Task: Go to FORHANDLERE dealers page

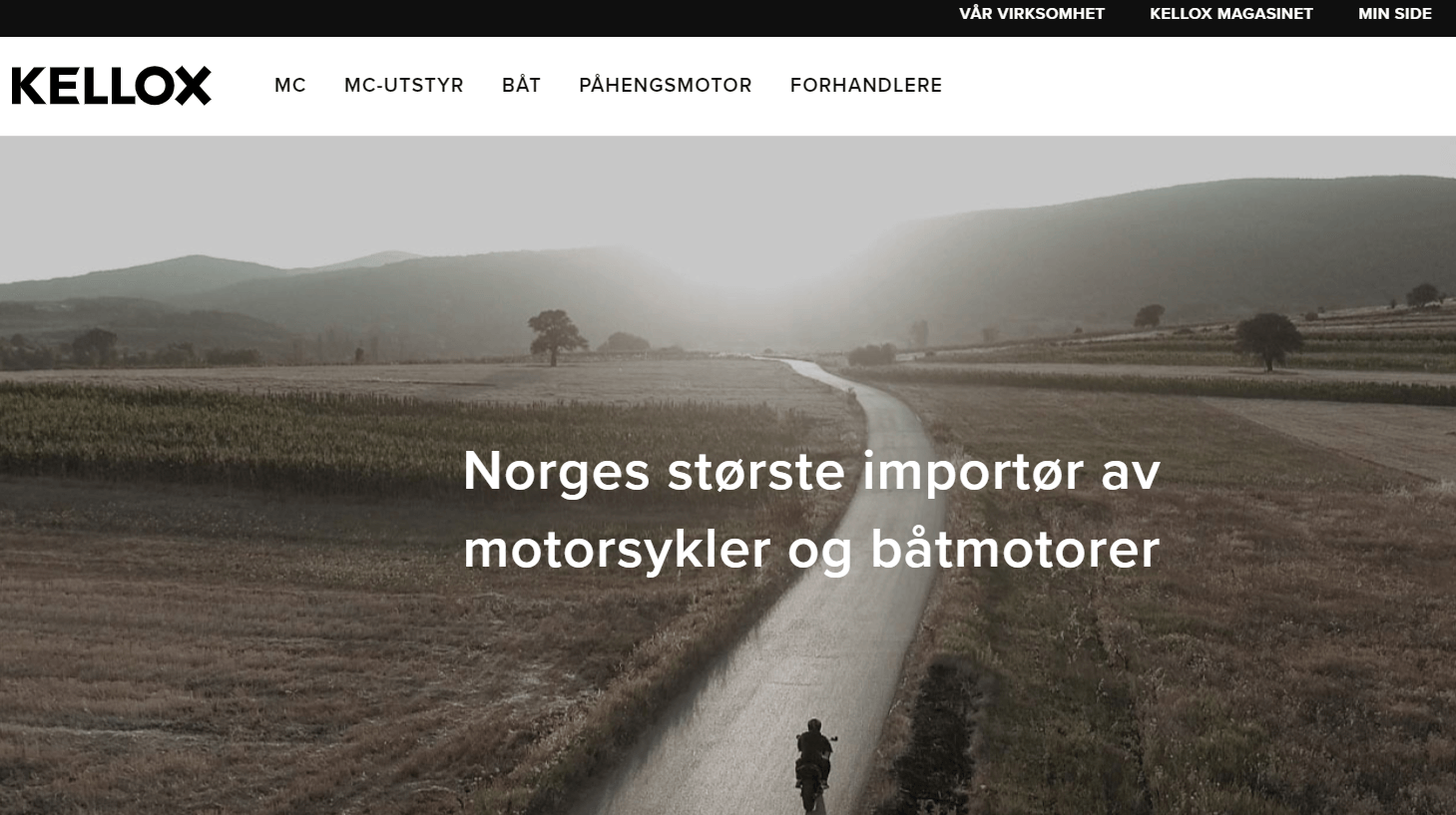Action: (x=866, y=86)
